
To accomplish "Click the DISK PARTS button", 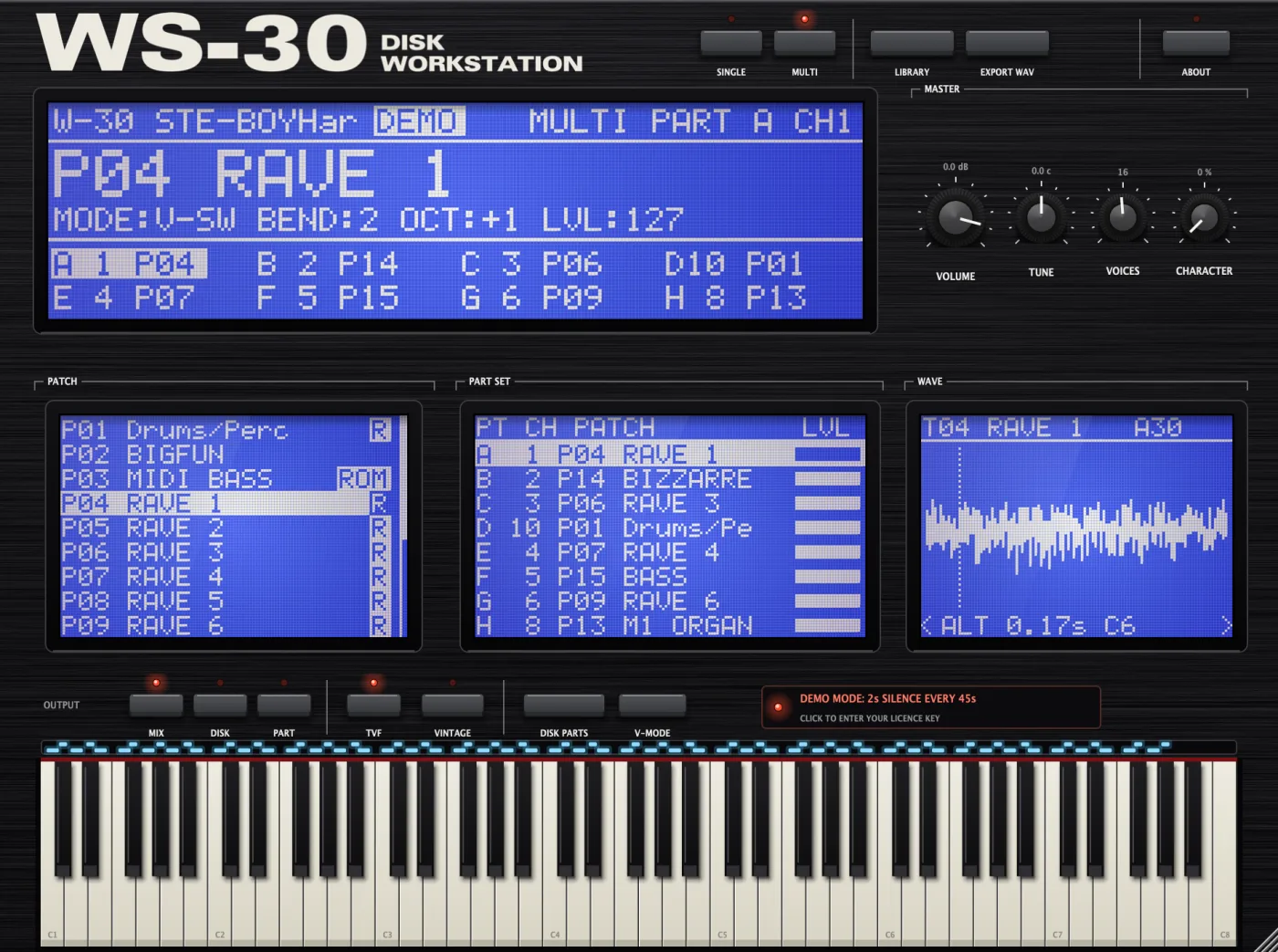I will [x=564, y=706].
